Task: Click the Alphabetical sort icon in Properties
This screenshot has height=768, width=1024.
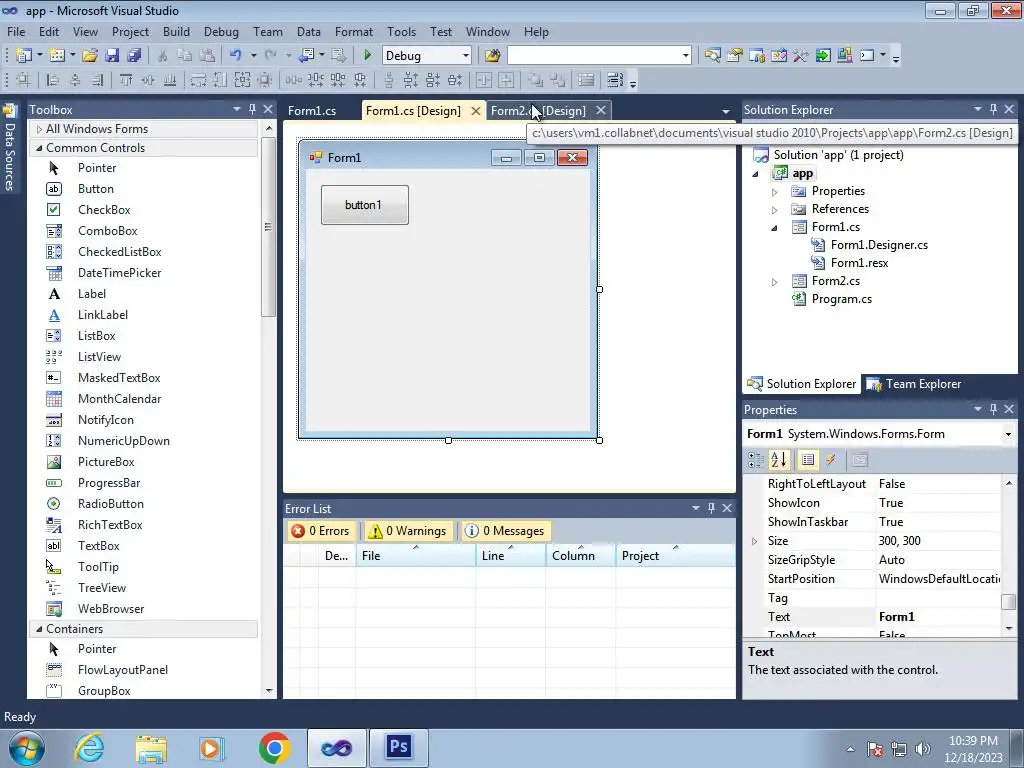Action: coord(778,460)
